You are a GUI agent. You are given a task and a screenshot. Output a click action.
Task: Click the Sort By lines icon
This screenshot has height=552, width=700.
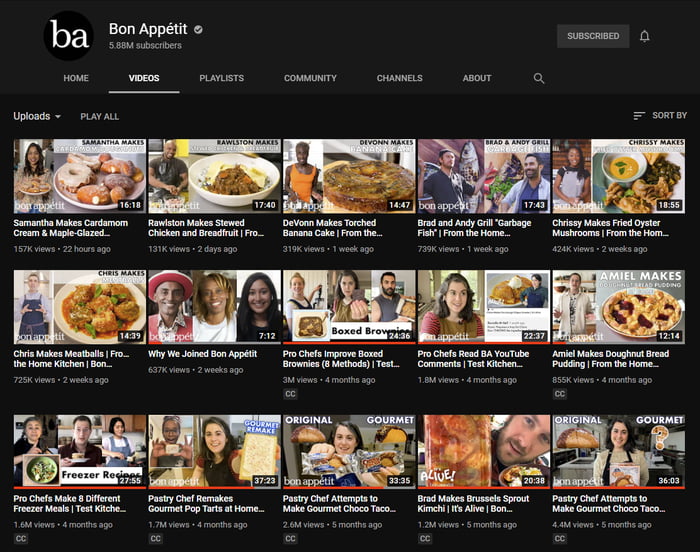[639, 116]
